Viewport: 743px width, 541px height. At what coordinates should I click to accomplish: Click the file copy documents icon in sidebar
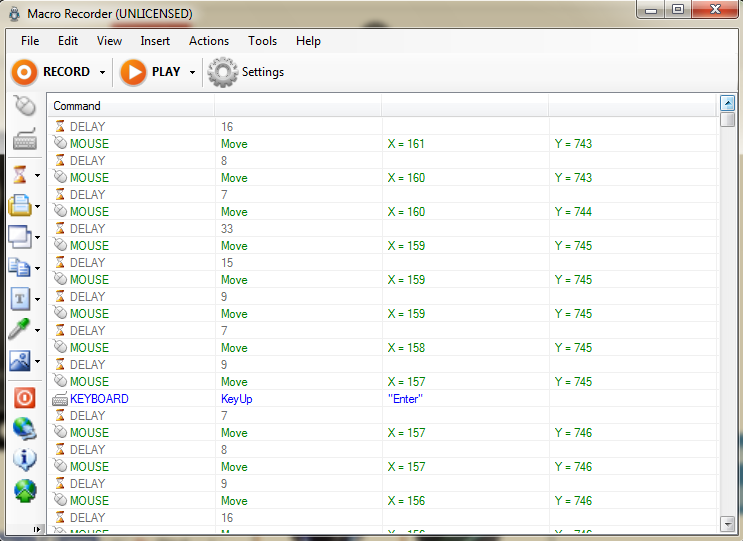[x=20, y=267]
